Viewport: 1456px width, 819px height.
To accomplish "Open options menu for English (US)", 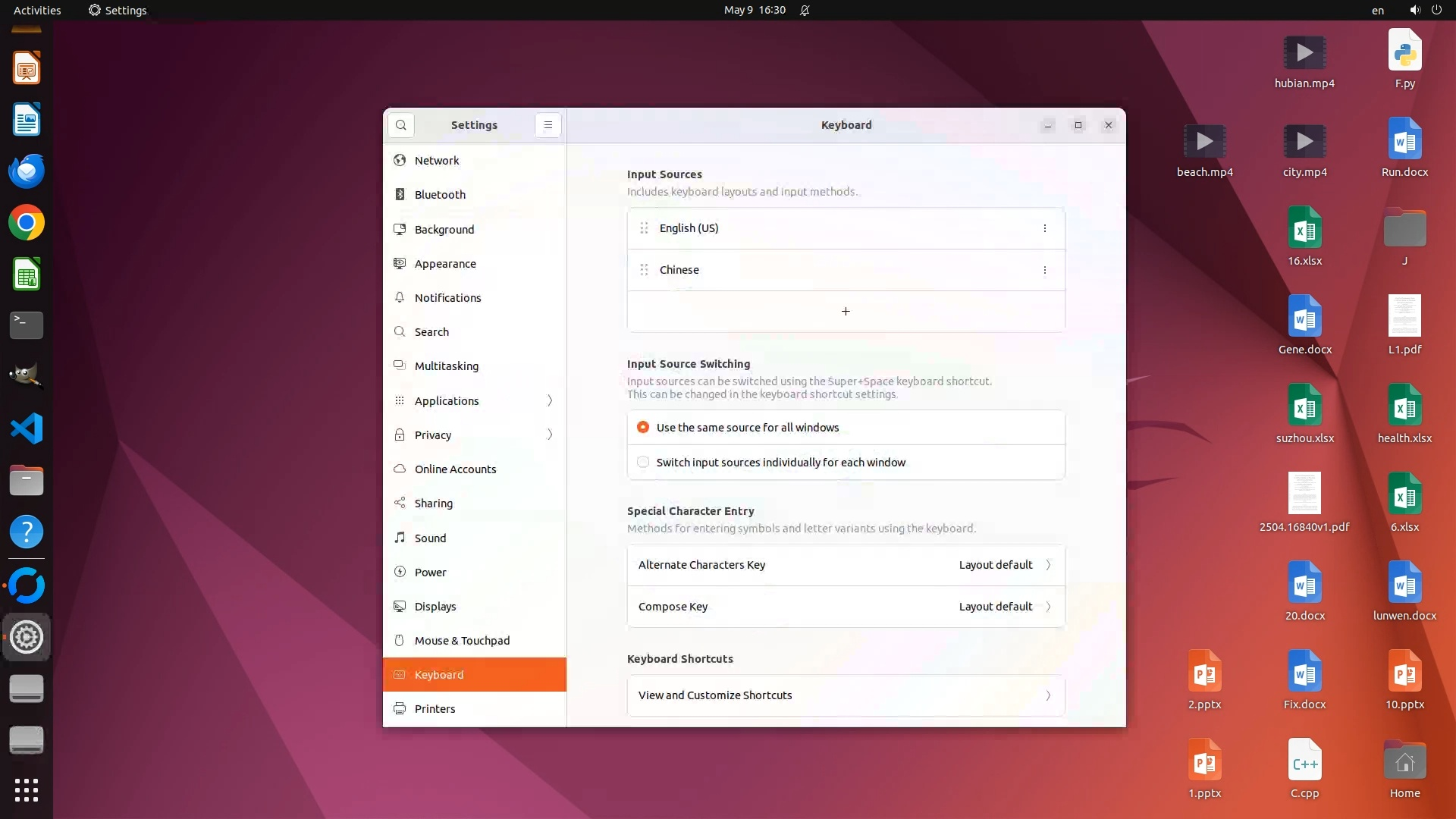I will point(1044,228).
